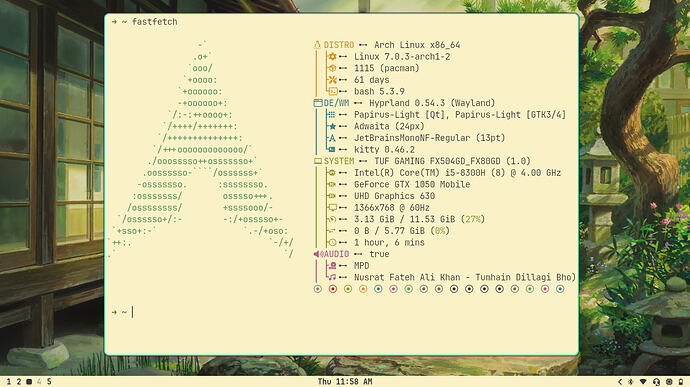The image size is (690, 387).
Task: Switch to workspace 4 in the bar
Action: pyautogui.click(x=39, y=382)
